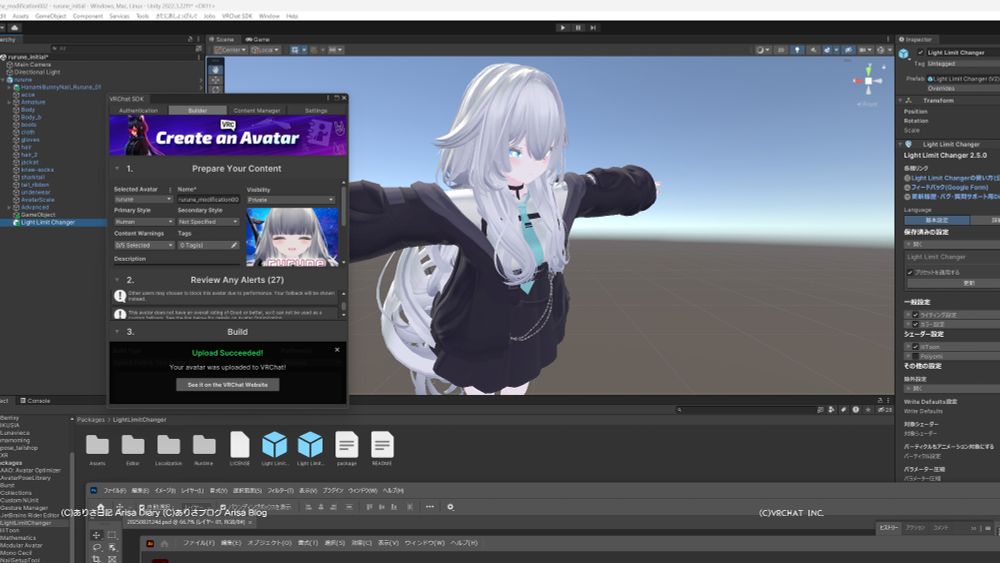Open Local rotation mode dropdown

(x=265, y=50)
